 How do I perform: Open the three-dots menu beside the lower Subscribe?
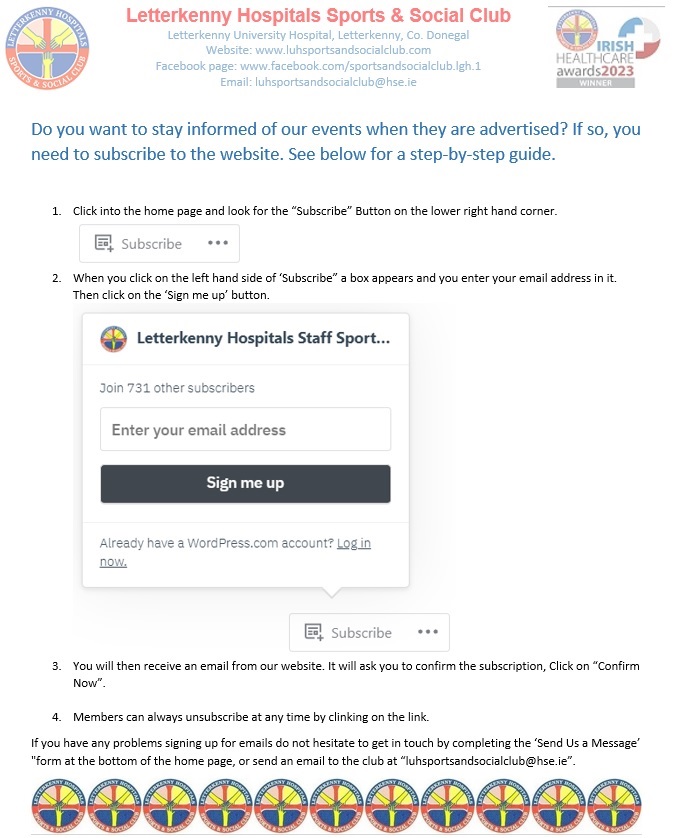coord(428,632)
